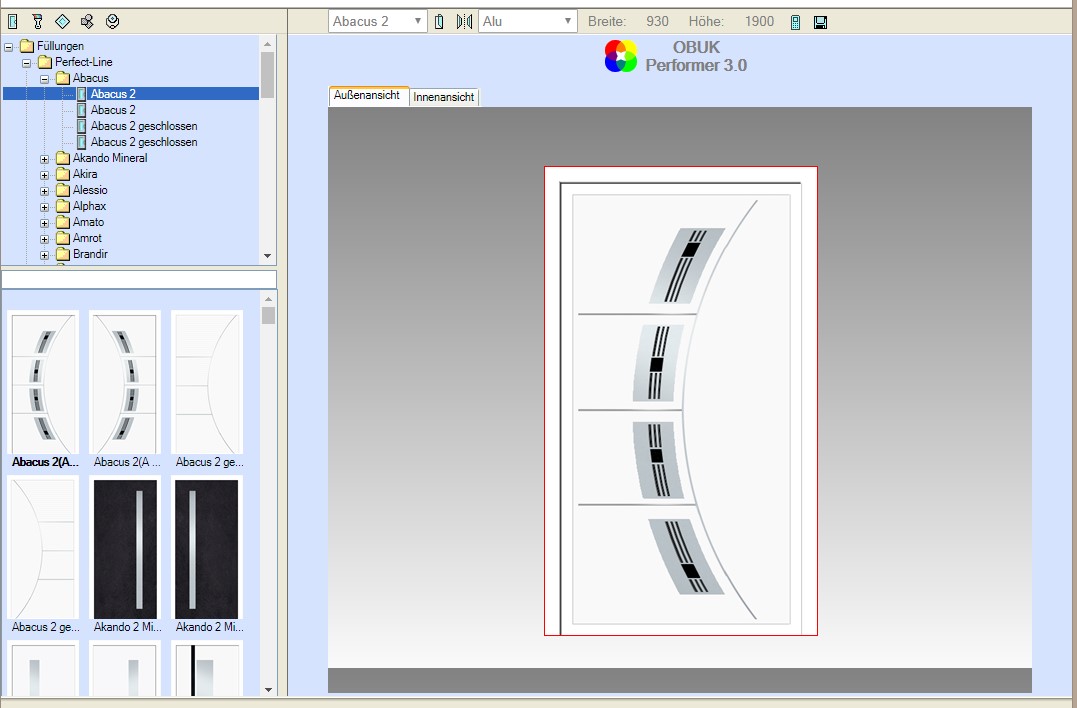Image resolution: width=1077 pixels, height=708 pixels.
Task: Select the Brandir folder label
Action: (90, 254)
